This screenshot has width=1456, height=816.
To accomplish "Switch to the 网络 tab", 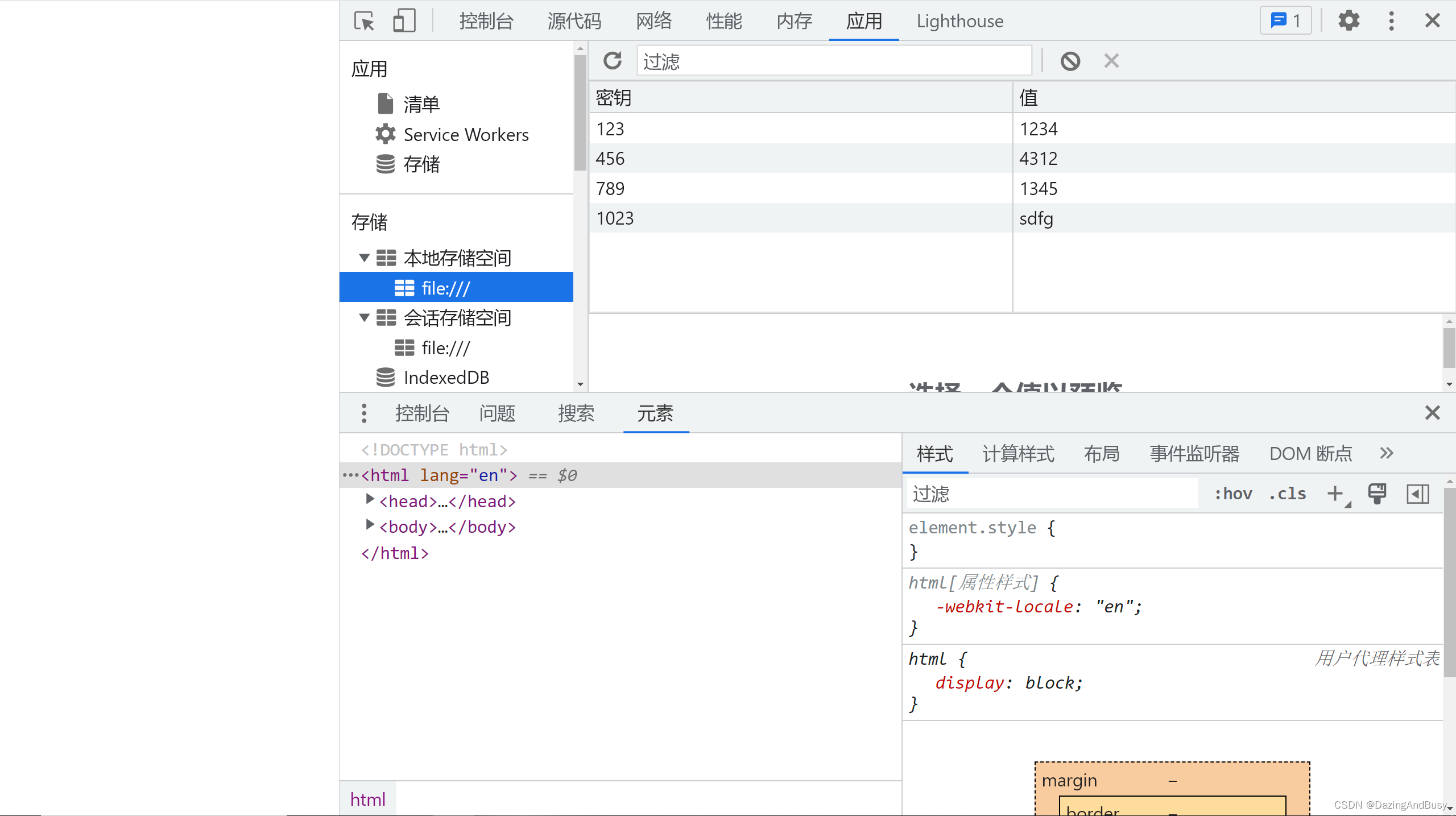I will 653,21.
